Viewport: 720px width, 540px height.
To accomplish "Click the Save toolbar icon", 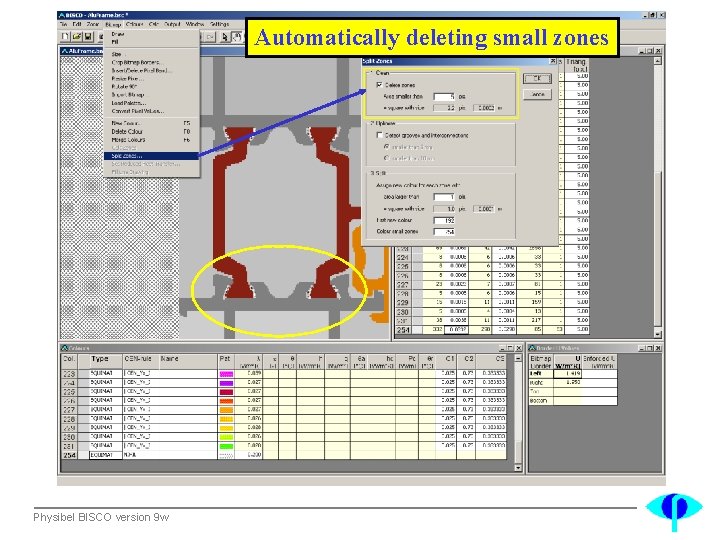I will (87, 36).
